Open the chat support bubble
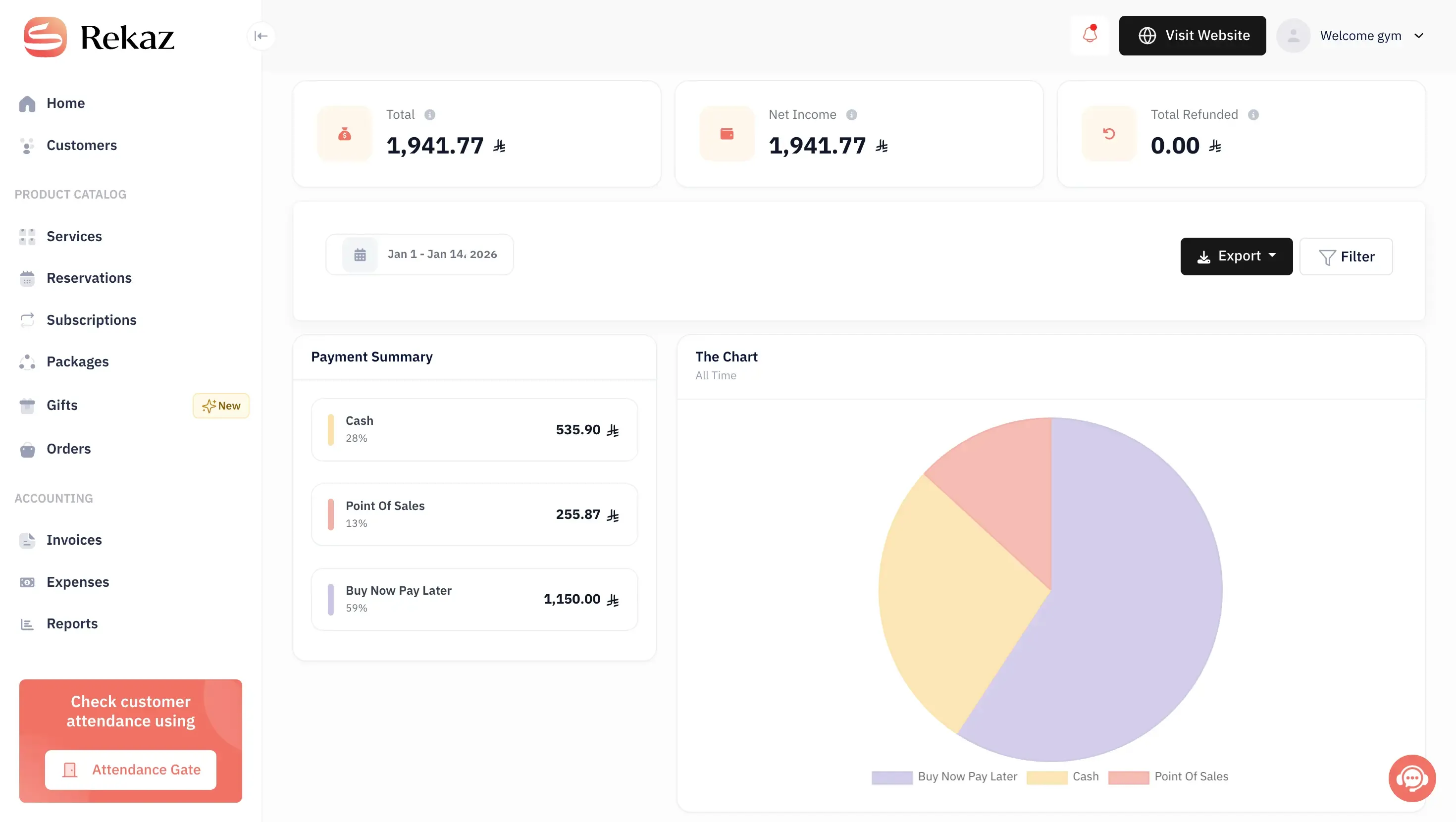This screenshot has height=822, width=1456. point(1412,778)
